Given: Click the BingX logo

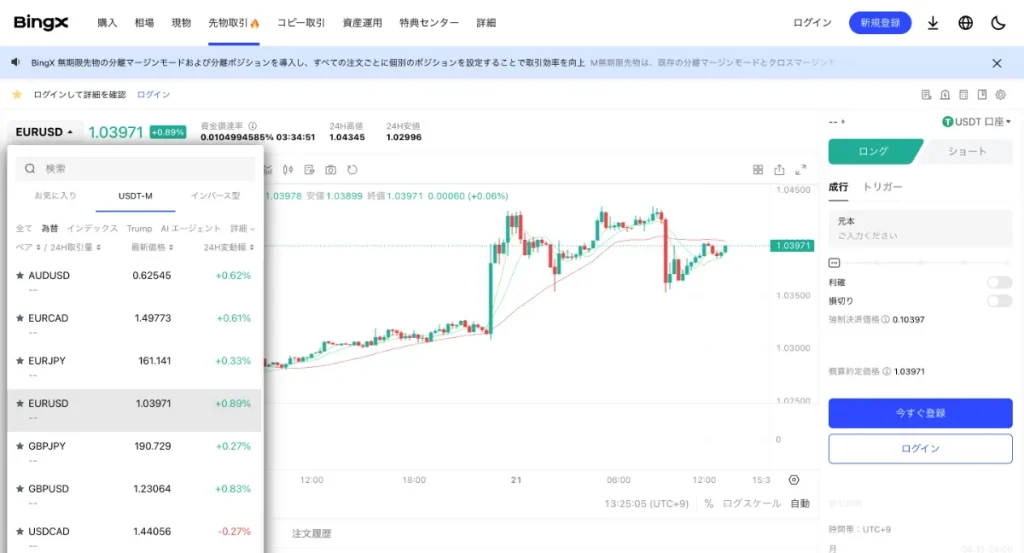Looking at the screenshot, I should 40,22.
